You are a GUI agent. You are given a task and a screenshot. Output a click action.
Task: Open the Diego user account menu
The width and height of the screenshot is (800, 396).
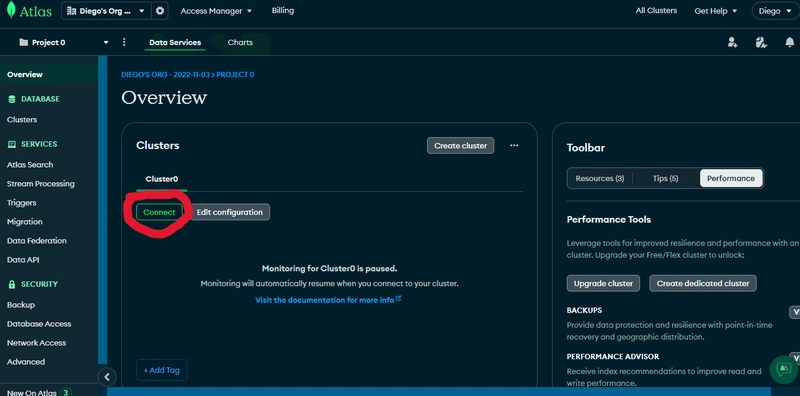click(x=776, y=11)
